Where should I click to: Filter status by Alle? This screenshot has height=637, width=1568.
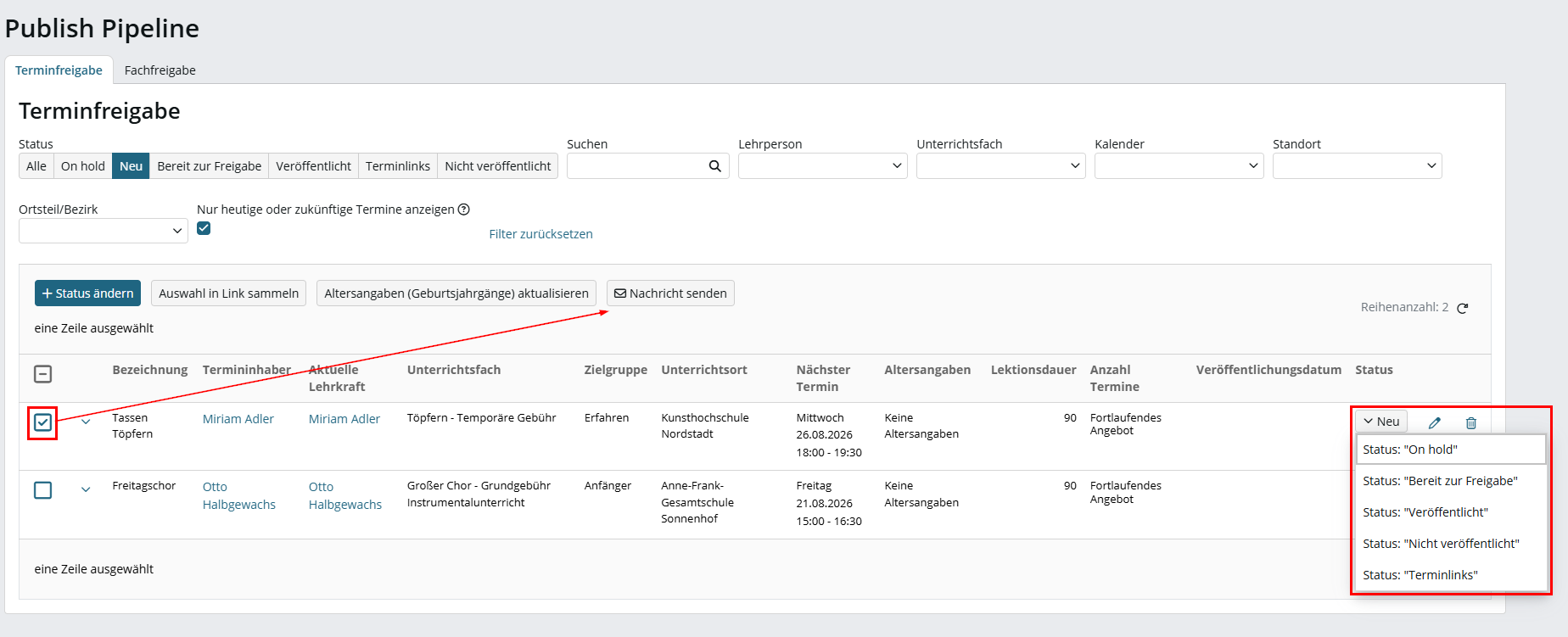point(36,166)
